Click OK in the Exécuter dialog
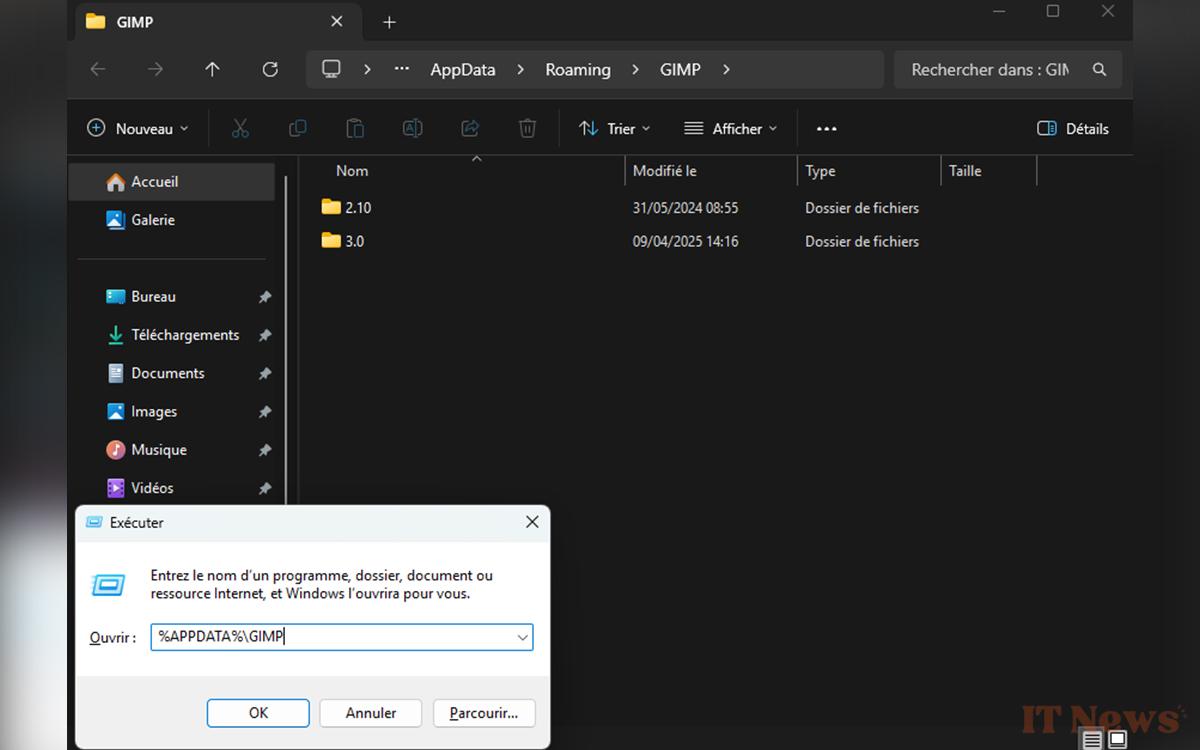 [258, 713]
